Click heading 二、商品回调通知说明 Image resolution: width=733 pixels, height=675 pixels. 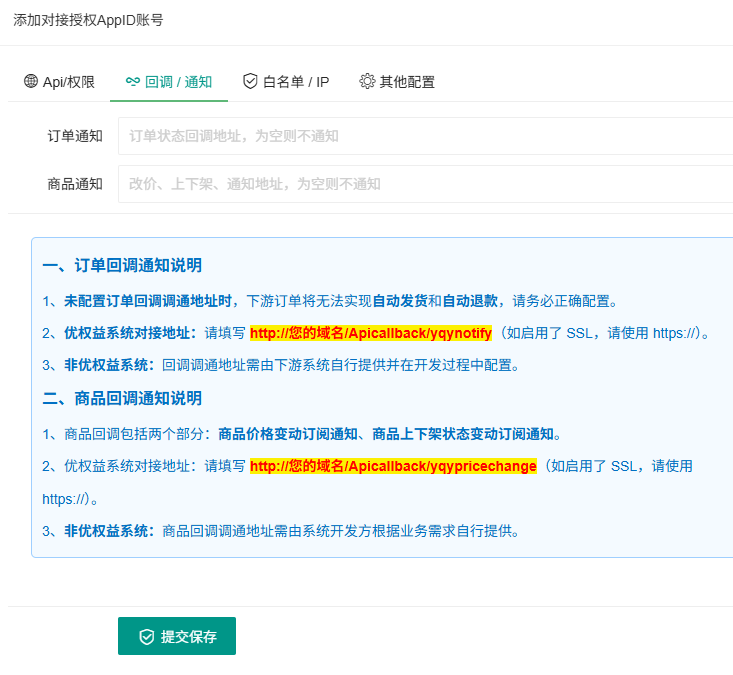click(122, 399)
